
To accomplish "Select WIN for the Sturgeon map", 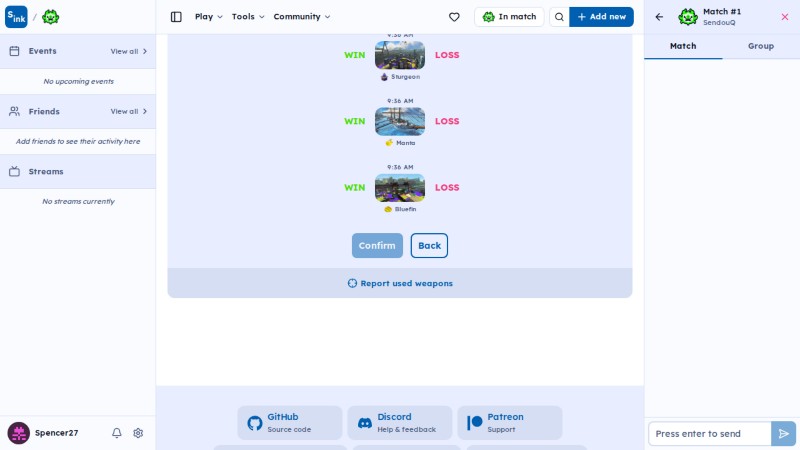I will click(x=355, y=55).
